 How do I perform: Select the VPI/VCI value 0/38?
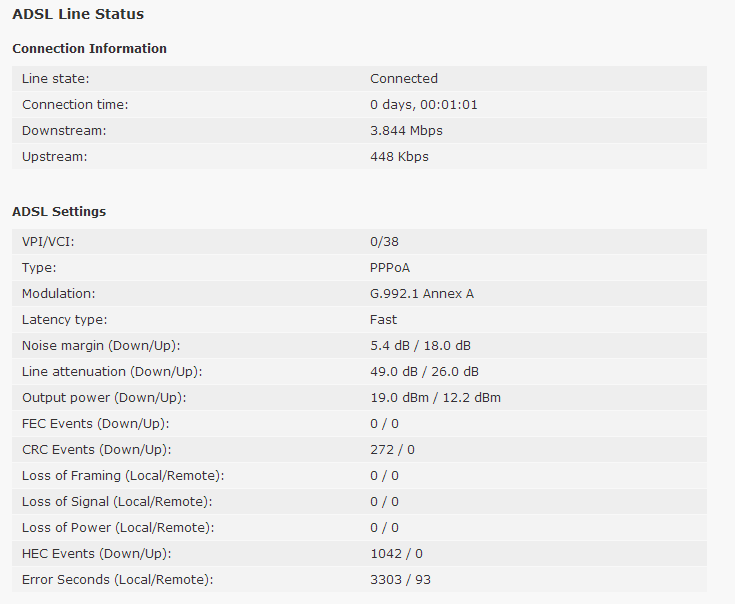tap(385, 242)
